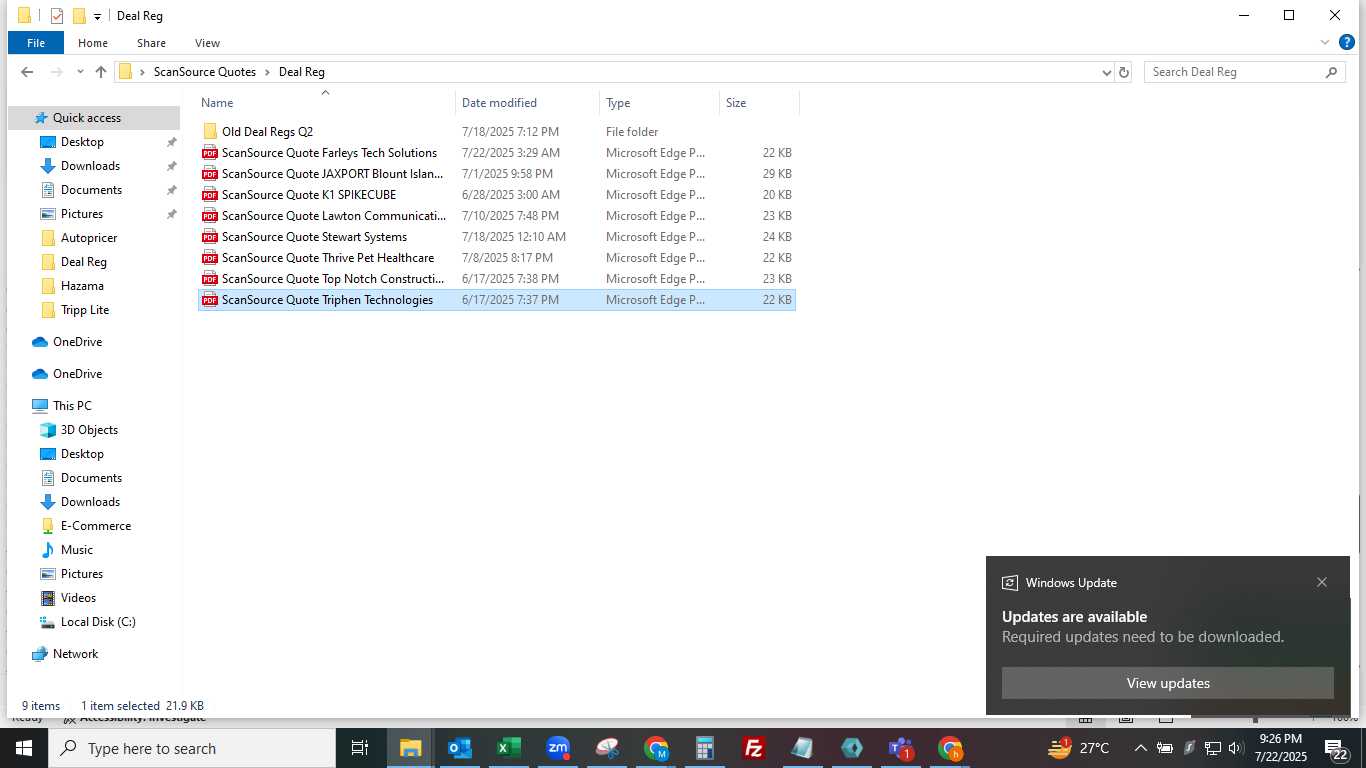Expand the ribbon using the chevron

[1325, 43]
